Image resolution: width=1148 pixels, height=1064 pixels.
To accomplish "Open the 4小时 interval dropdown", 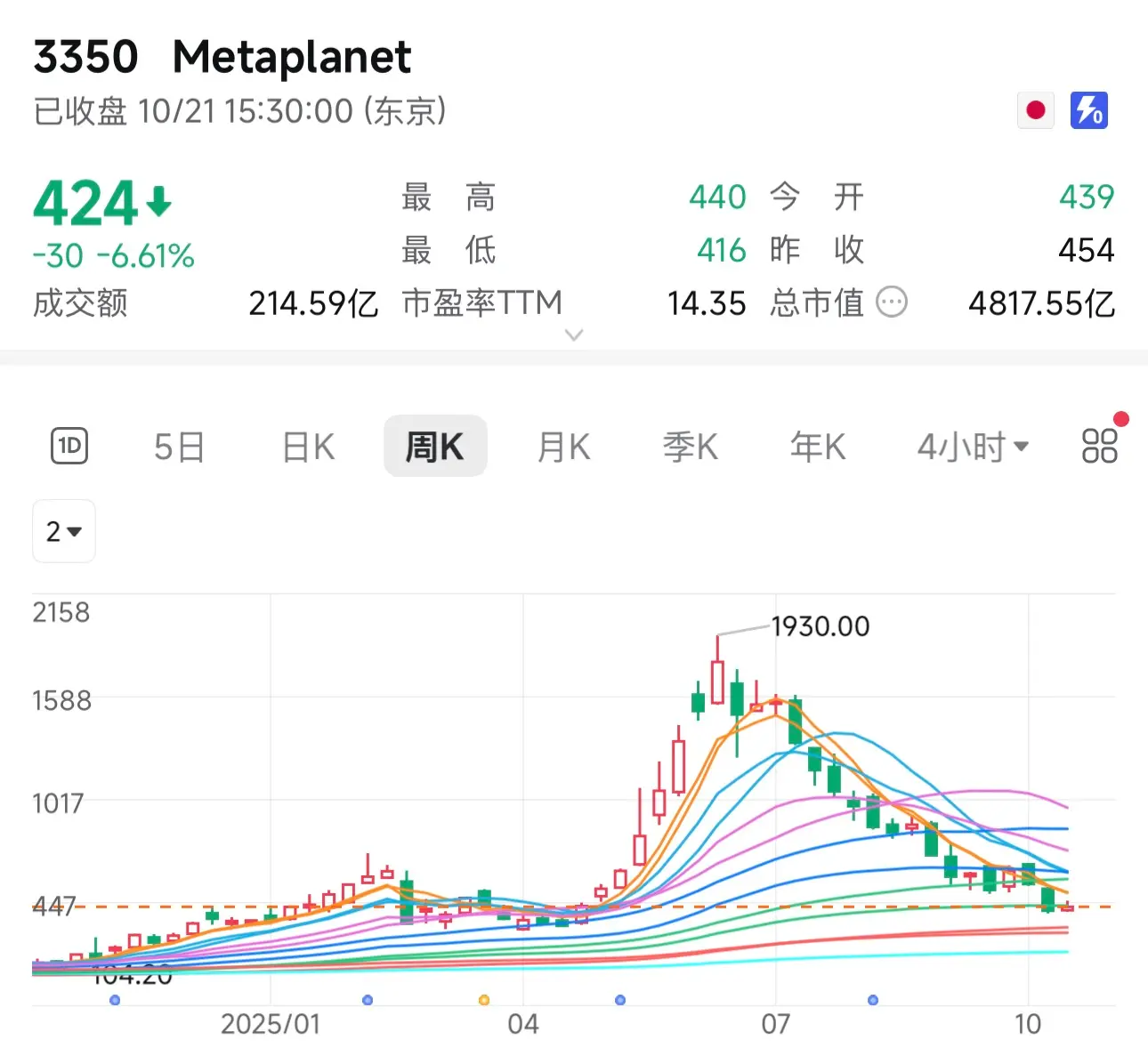I will point(973,446).
